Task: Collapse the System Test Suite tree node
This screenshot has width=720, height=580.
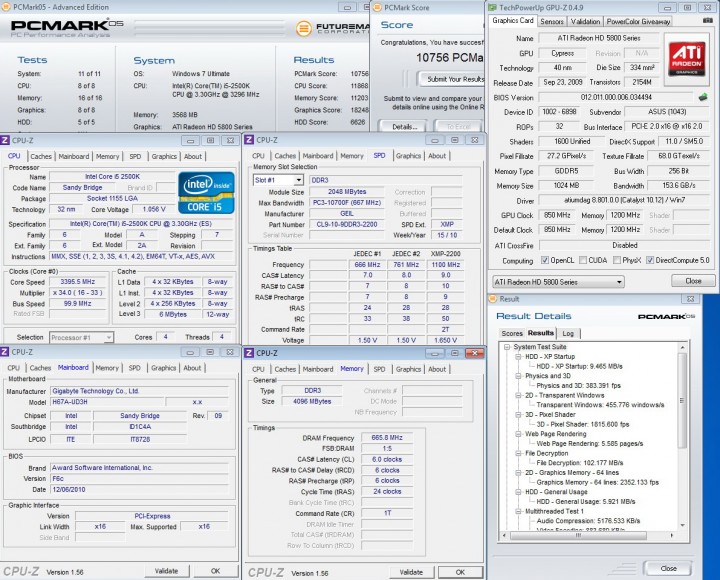Action: coord(507,347)
